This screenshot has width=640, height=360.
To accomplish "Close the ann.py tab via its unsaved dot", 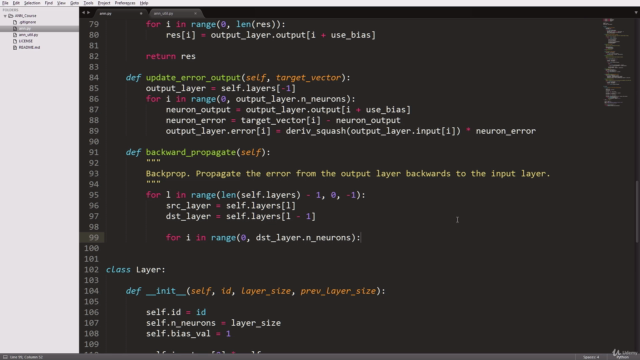I will pyautogui.click(x=141, y=13).
